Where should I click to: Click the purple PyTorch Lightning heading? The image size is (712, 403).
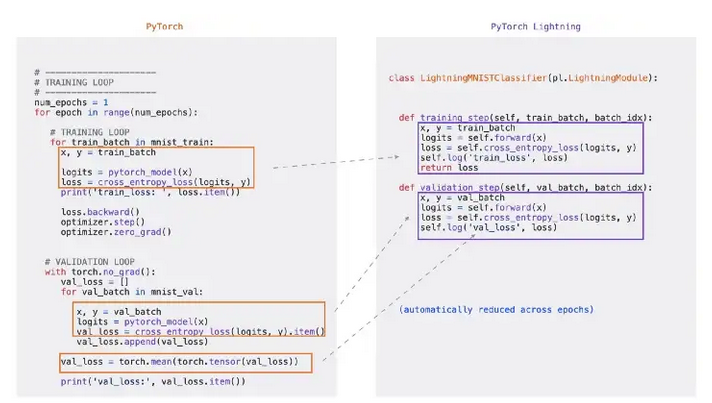[535, 26]
